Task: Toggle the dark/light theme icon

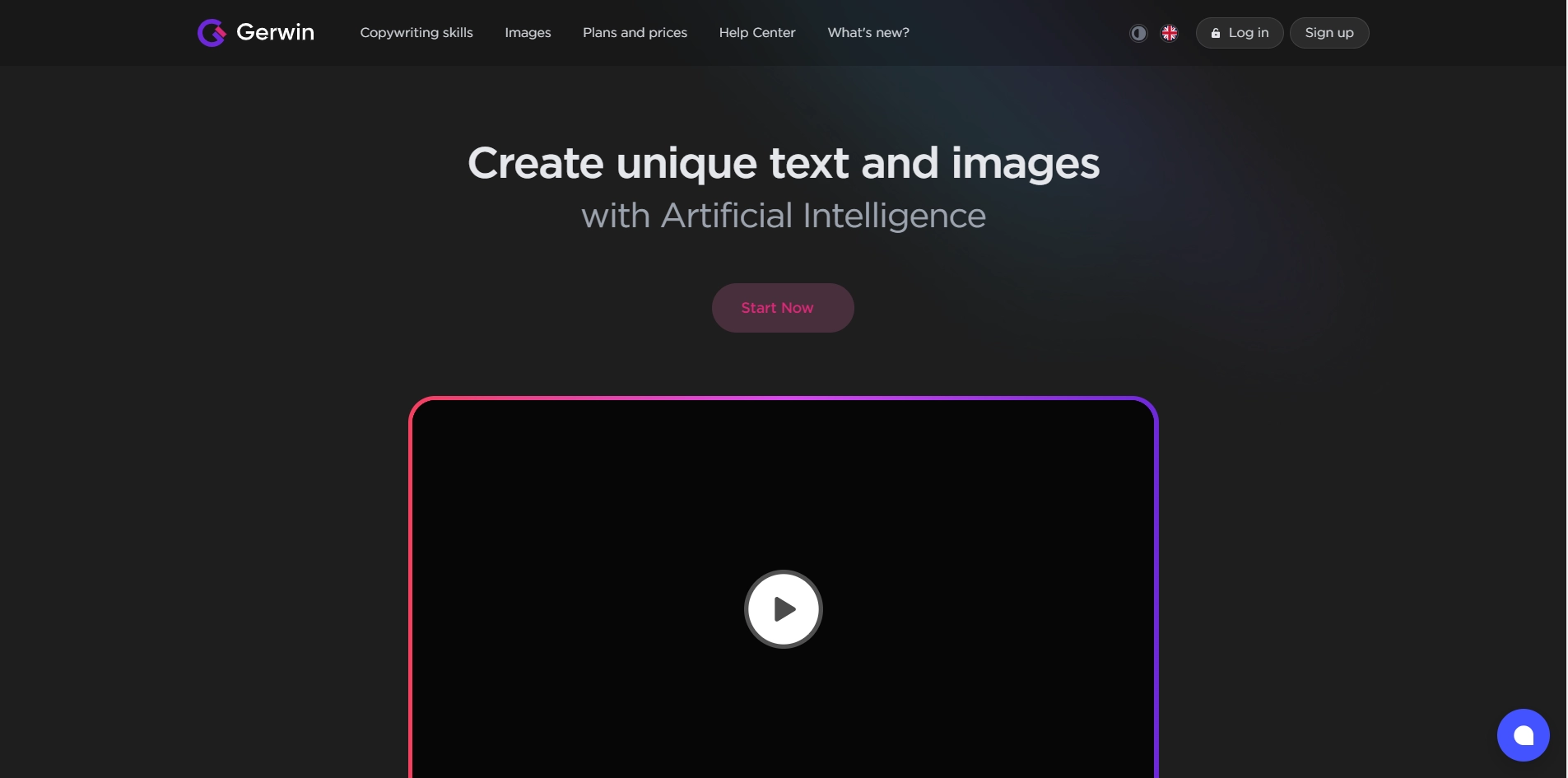Action: click(1138, 33)
